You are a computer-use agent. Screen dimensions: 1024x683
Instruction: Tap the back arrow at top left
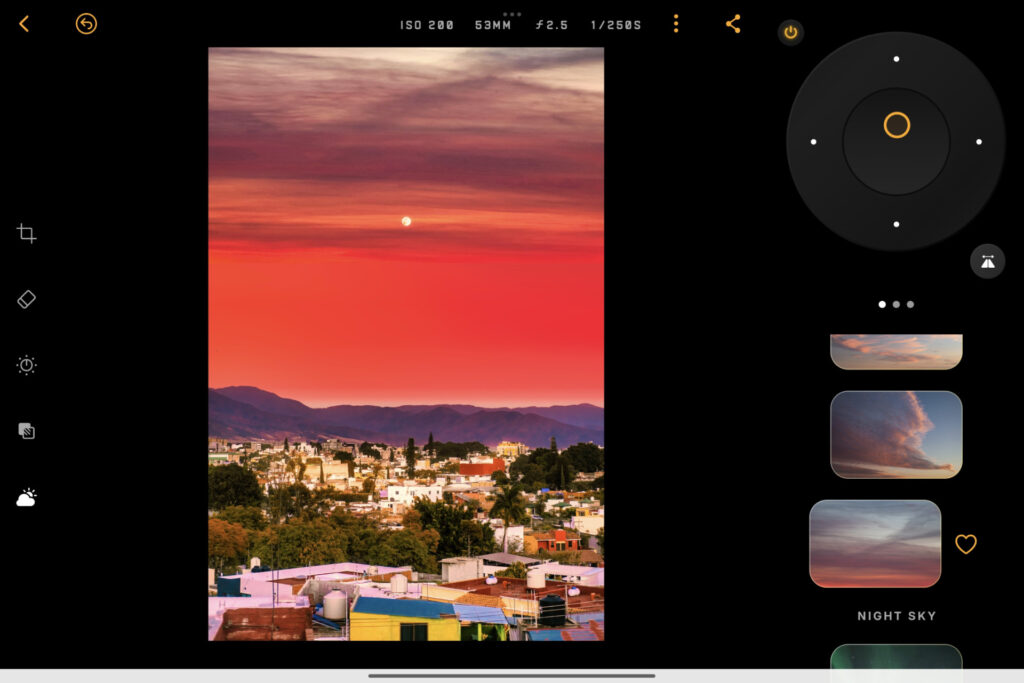pos(24,24)
